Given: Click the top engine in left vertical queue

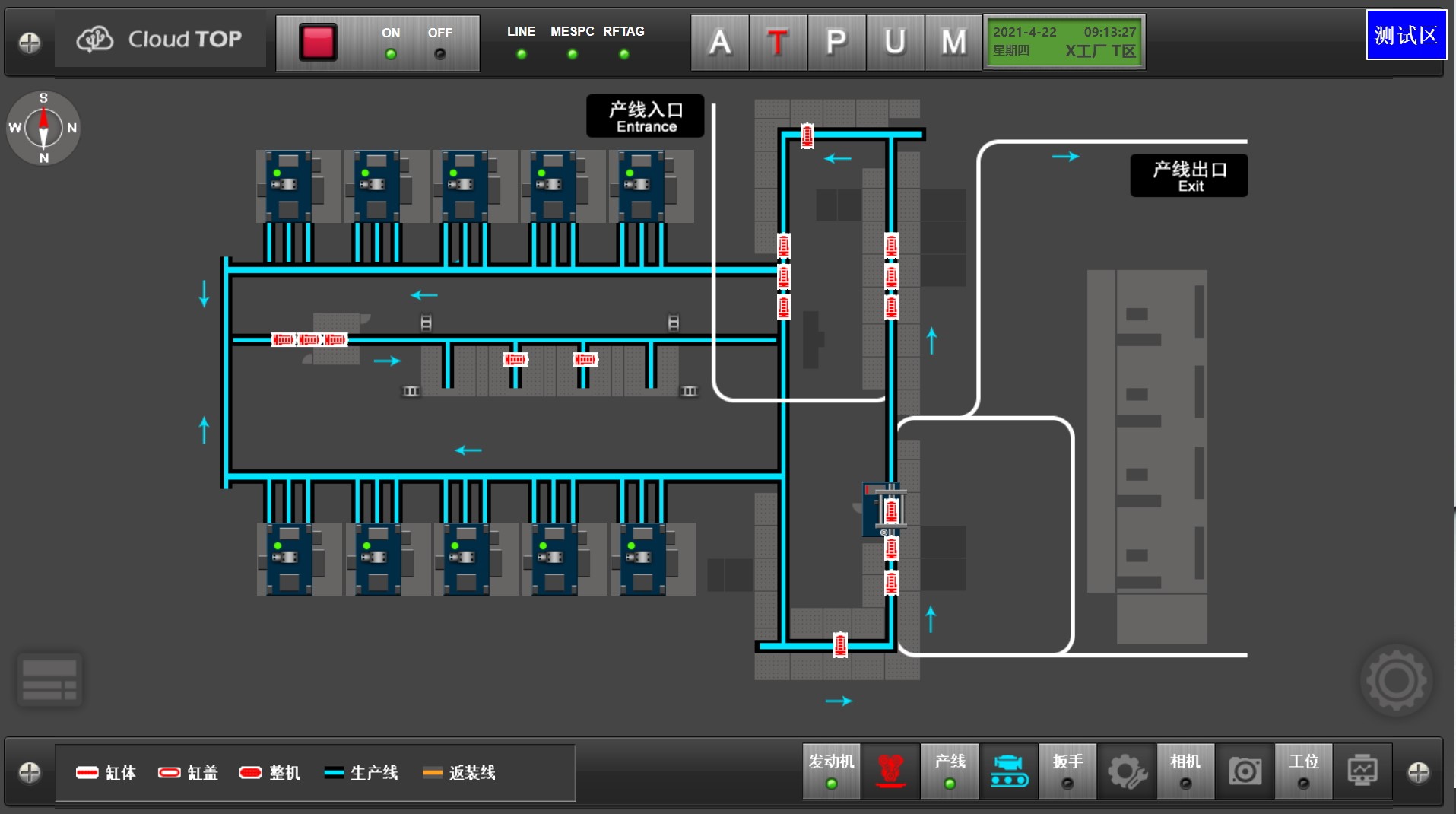Looking at the screenshot, I should click(x=783, y=246).
